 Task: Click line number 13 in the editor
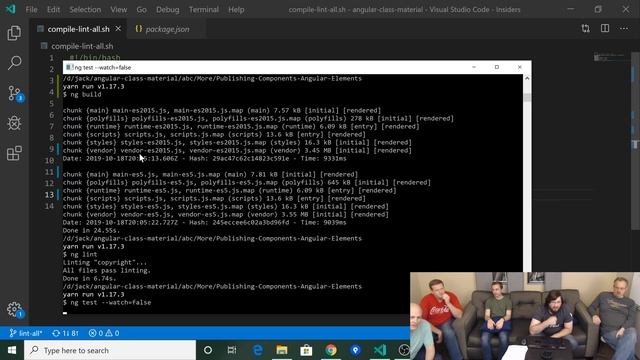coord(49,195)
